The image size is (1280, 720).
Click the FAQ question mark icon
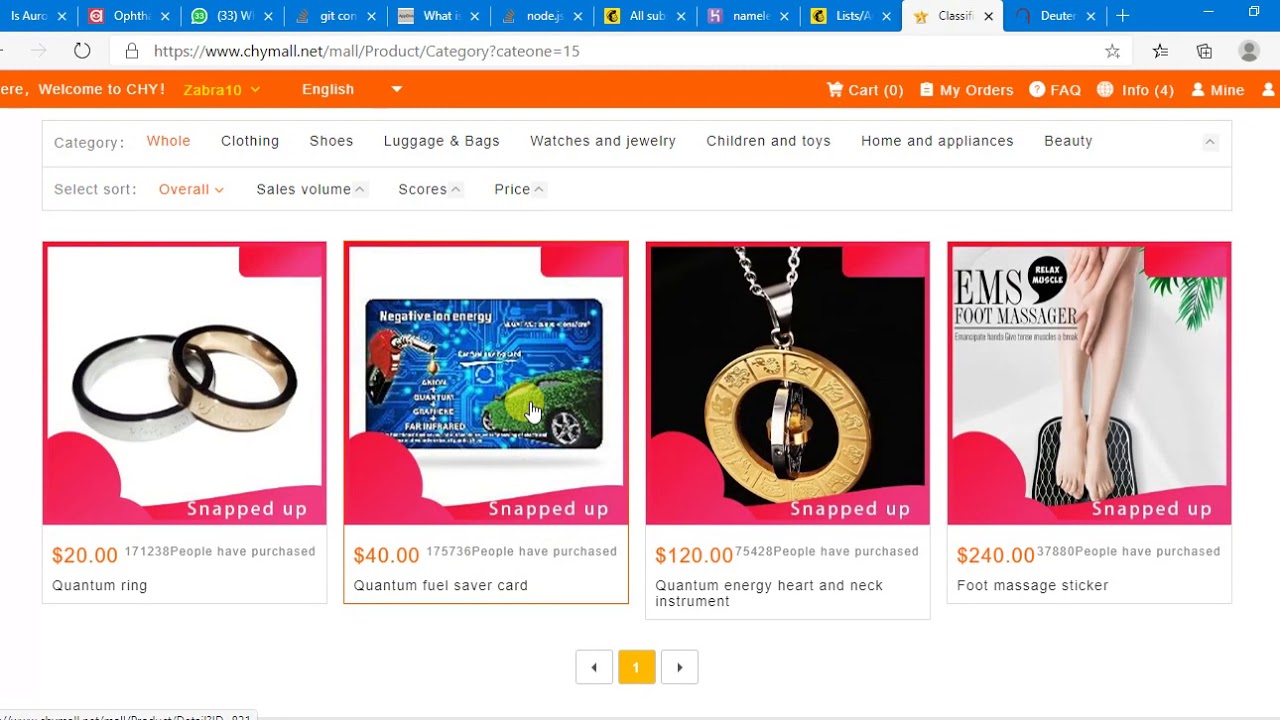pos(1037,89)
